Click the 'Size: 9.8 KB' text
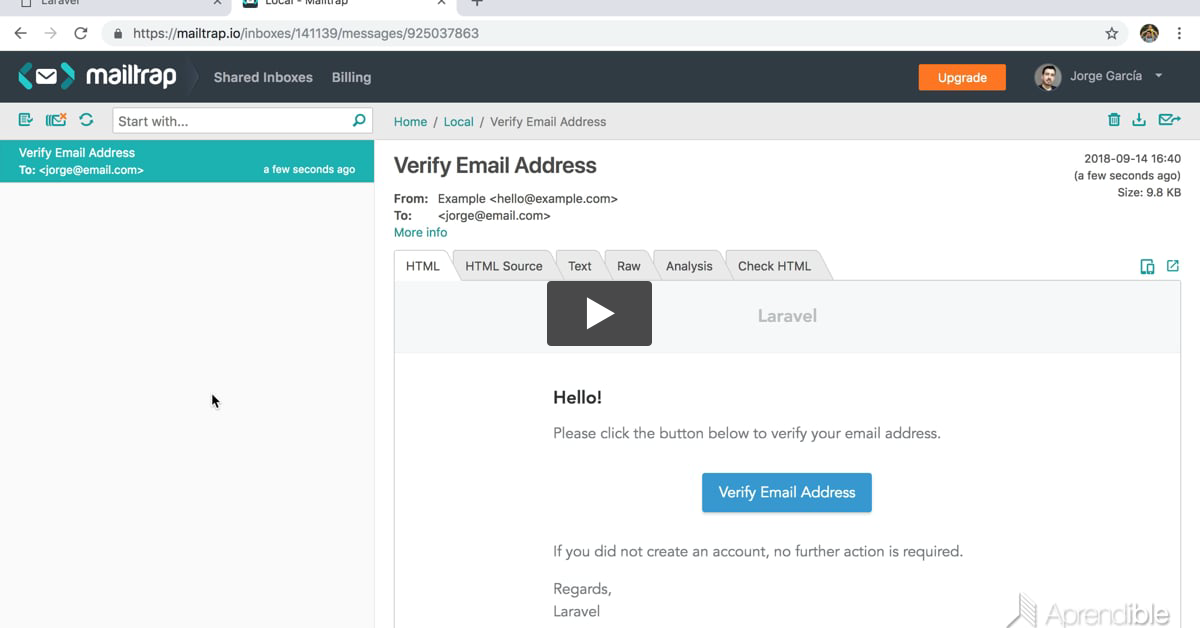This screenshot has width=1200, height=628. pos(1149,192)
